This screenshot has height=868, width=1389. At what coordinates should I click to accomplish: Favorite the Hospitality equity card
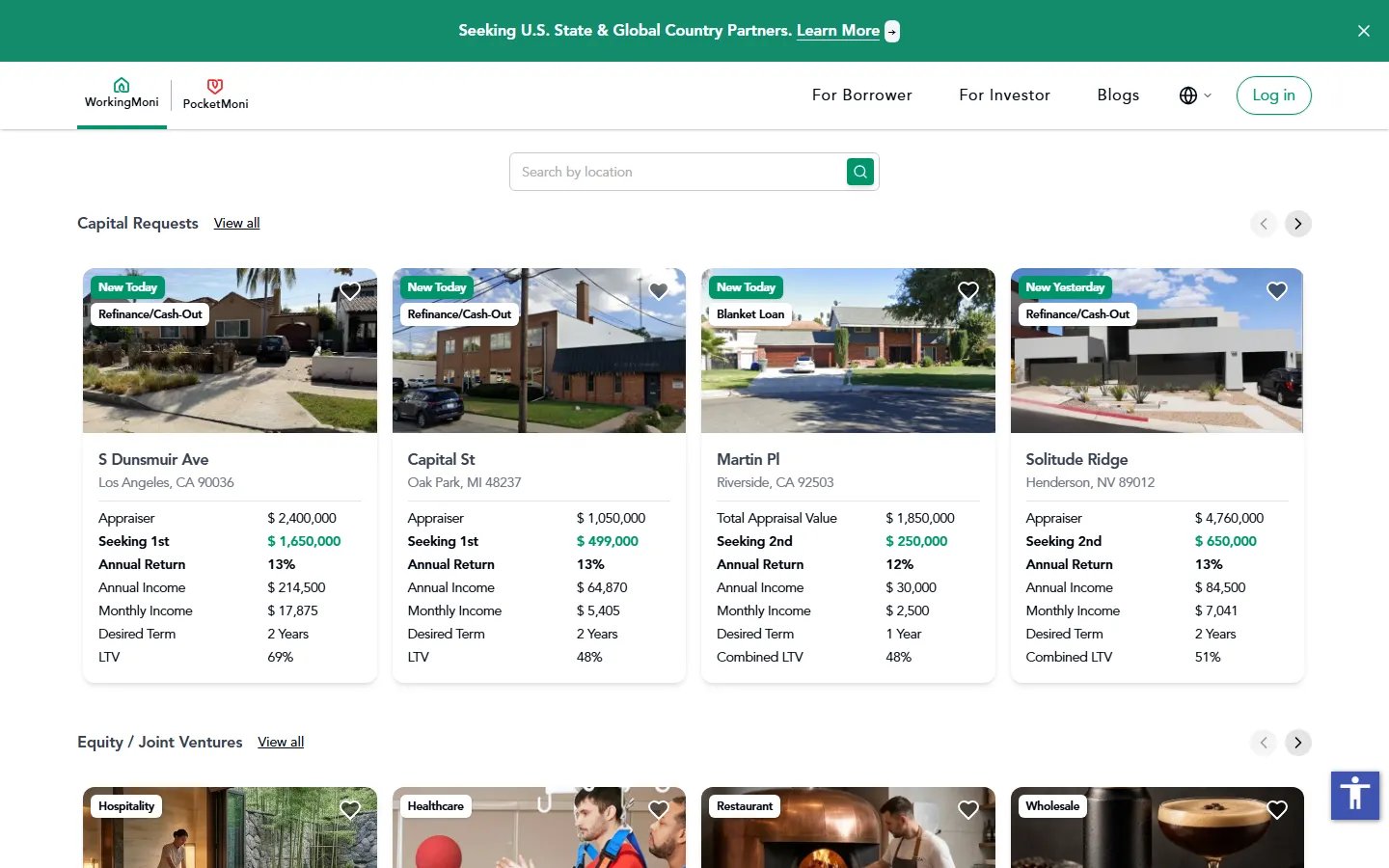350,810
